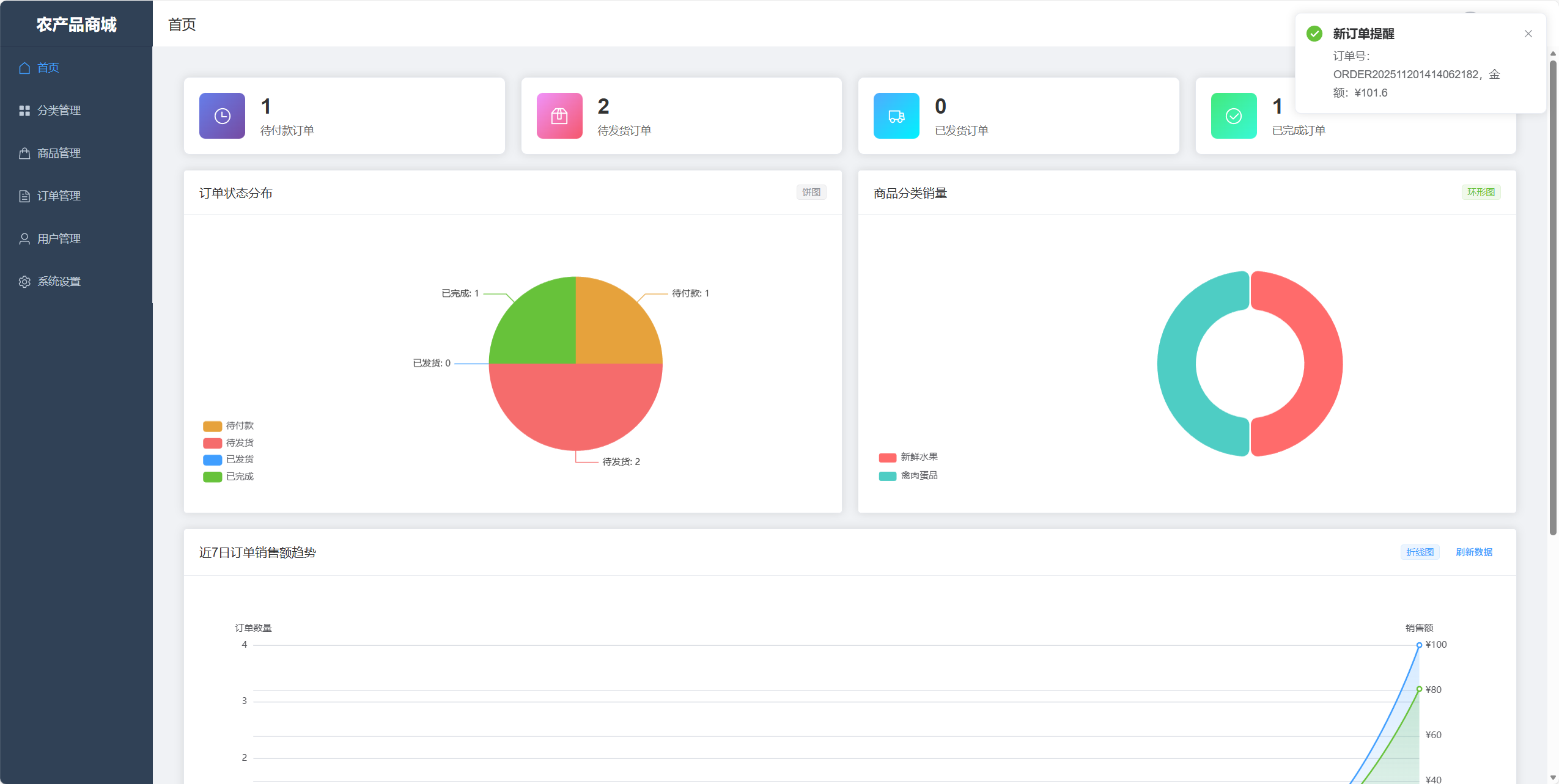Close the 新订单提醒 notification
The width and height of the screenshot is (1559, 784).
tap(1528, 34)
